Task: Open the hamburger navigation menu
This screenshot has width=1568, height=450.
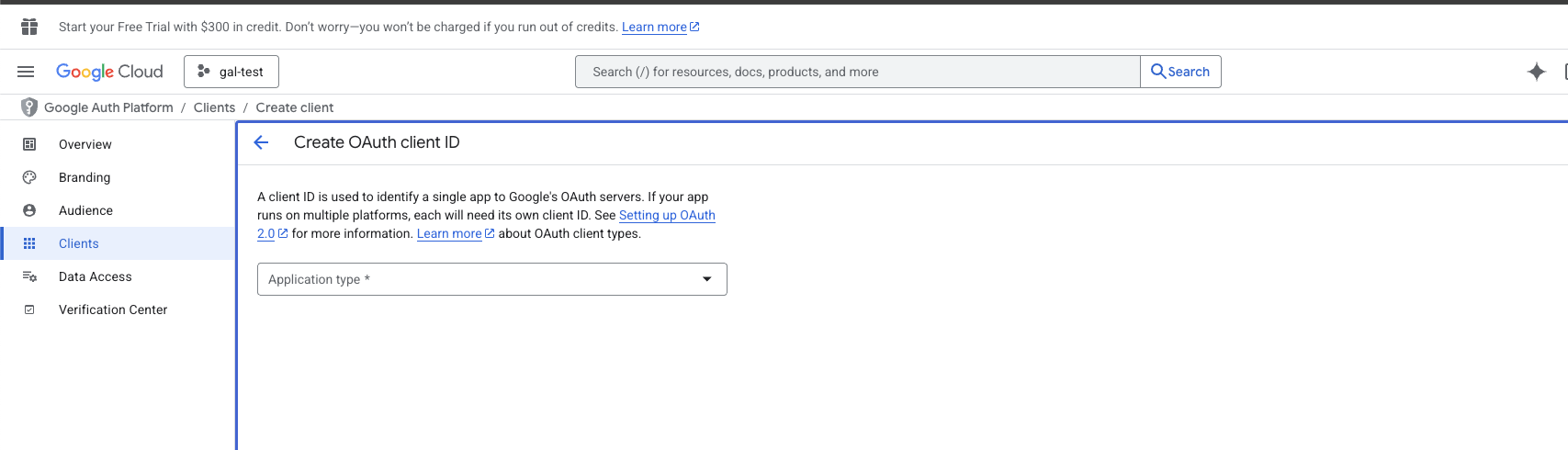Action: [x=26, y=72]
